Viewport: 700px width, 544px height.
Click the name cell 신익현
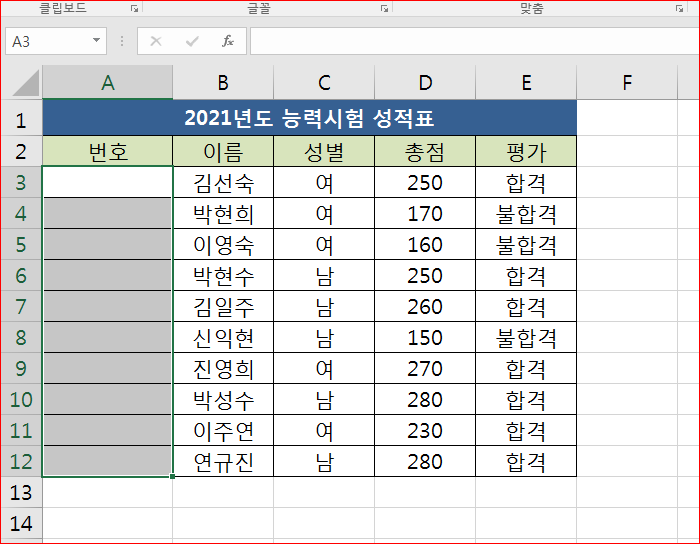pos(223,337)
